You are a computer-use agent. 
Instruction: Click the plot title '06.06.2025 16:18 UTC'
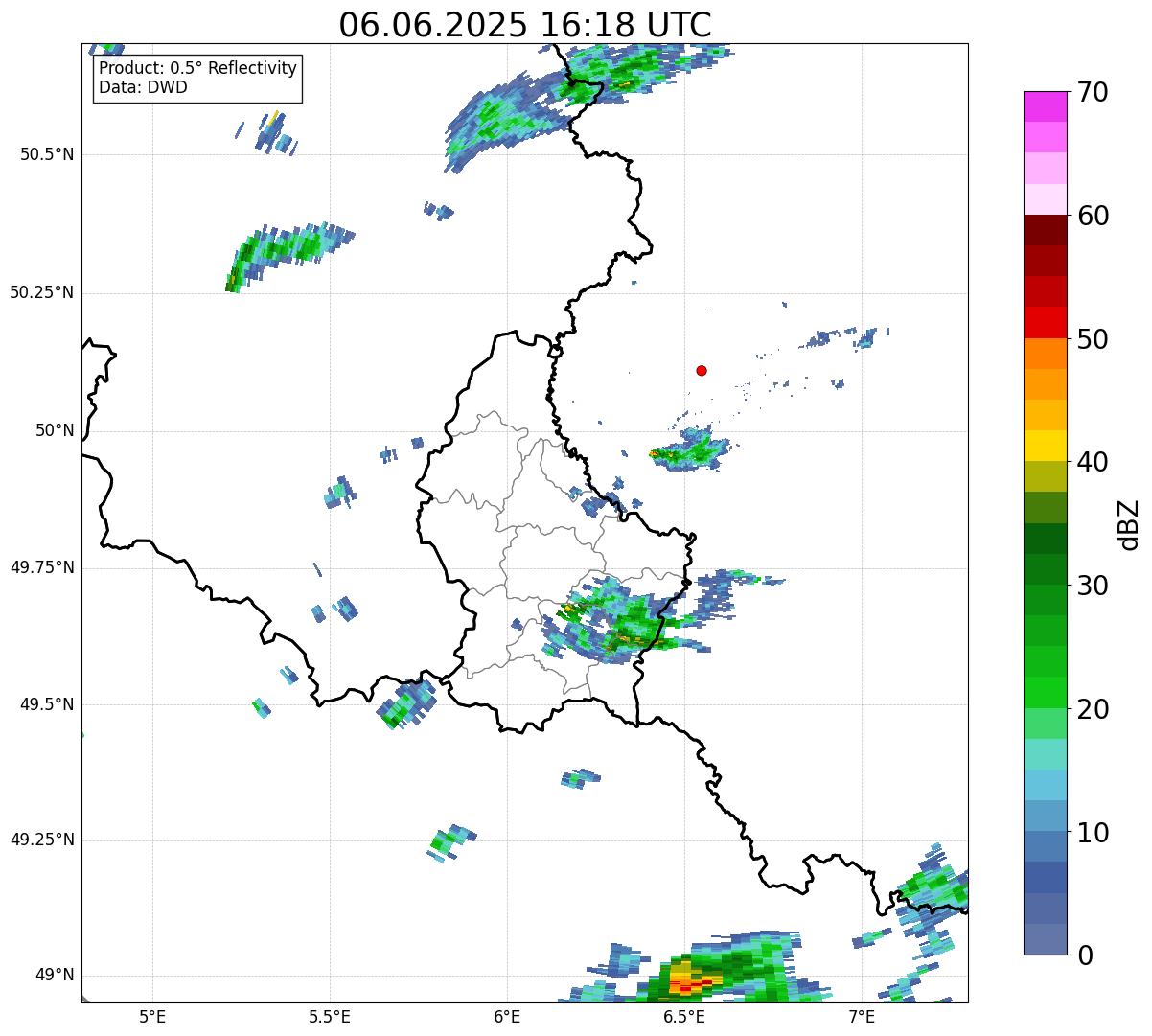tap(525, 24)
